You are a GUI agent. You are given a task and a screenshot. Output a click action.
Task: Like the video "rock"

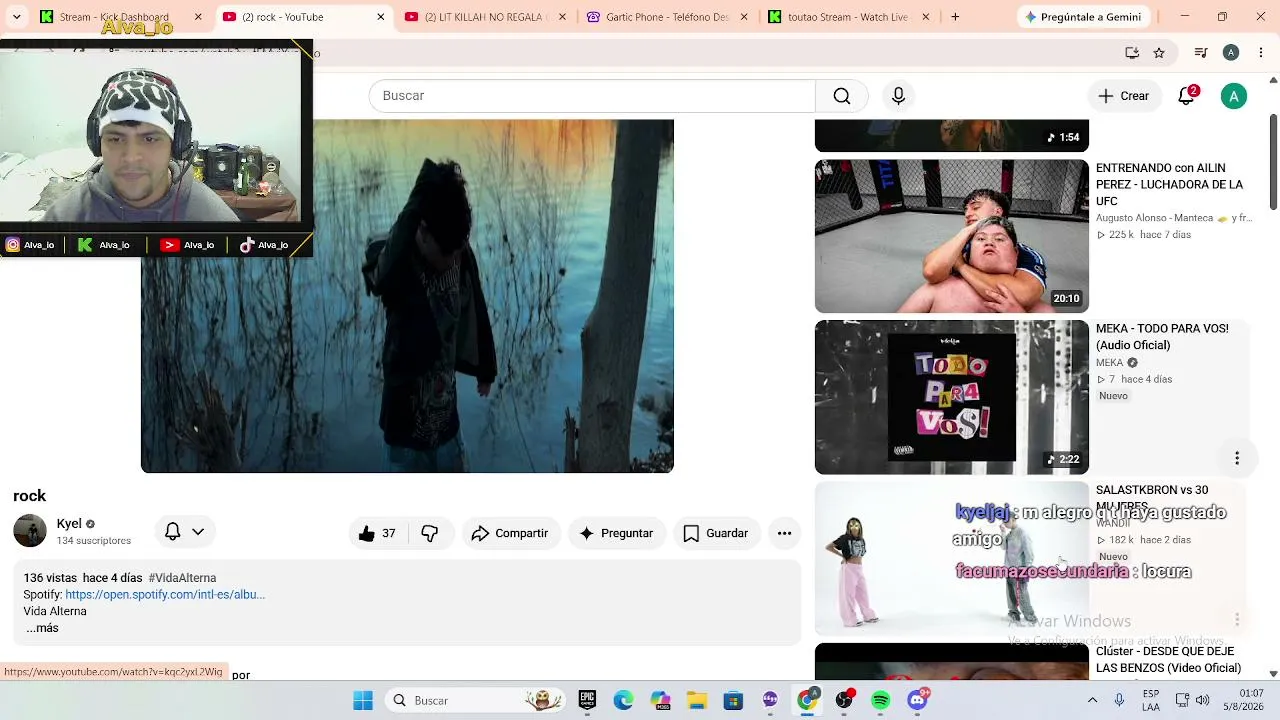point(377,533)
